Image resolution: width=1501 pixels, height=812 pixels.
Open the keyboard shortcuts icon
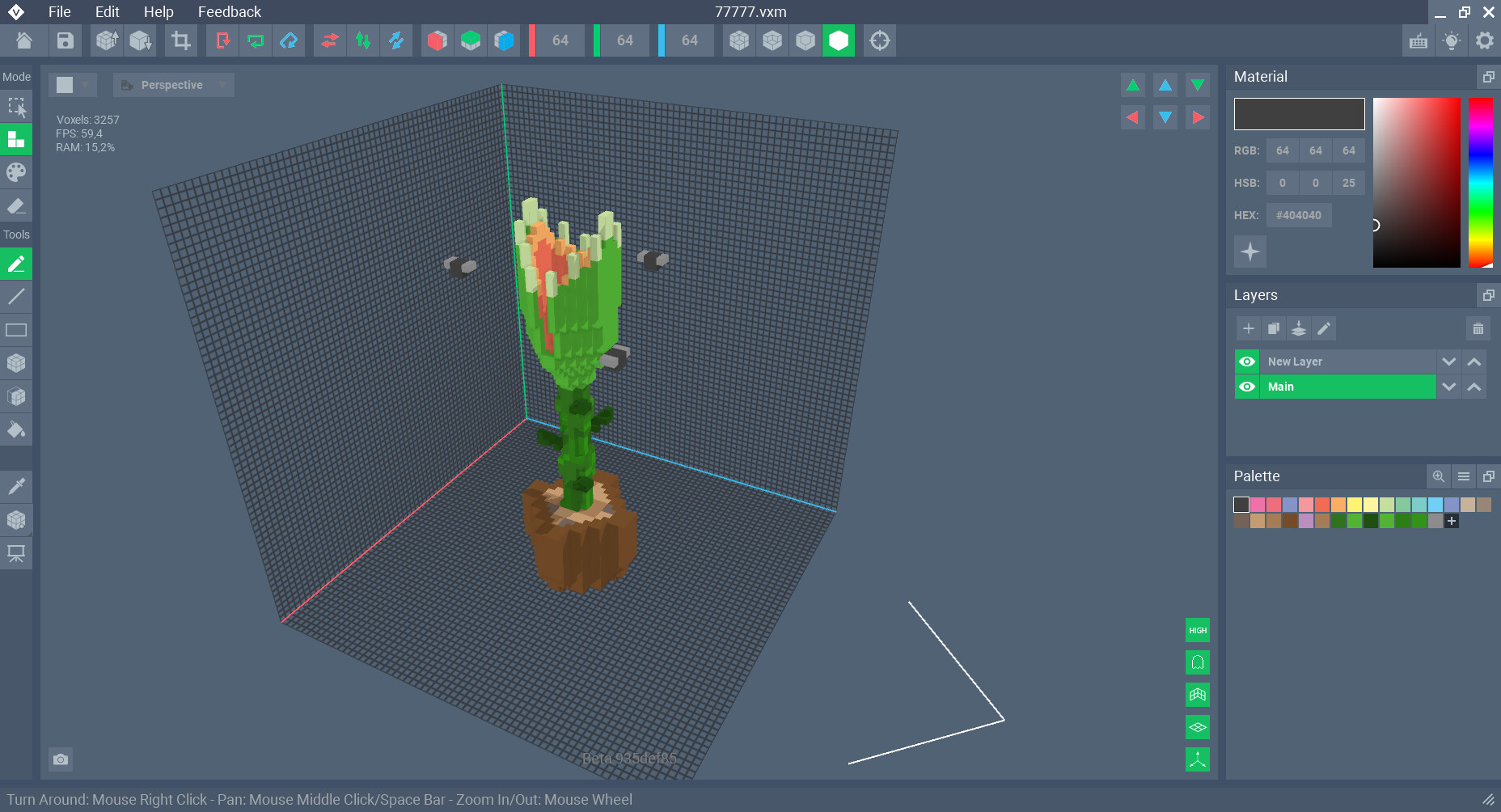pyautogui.click(x=1419, y=40)
